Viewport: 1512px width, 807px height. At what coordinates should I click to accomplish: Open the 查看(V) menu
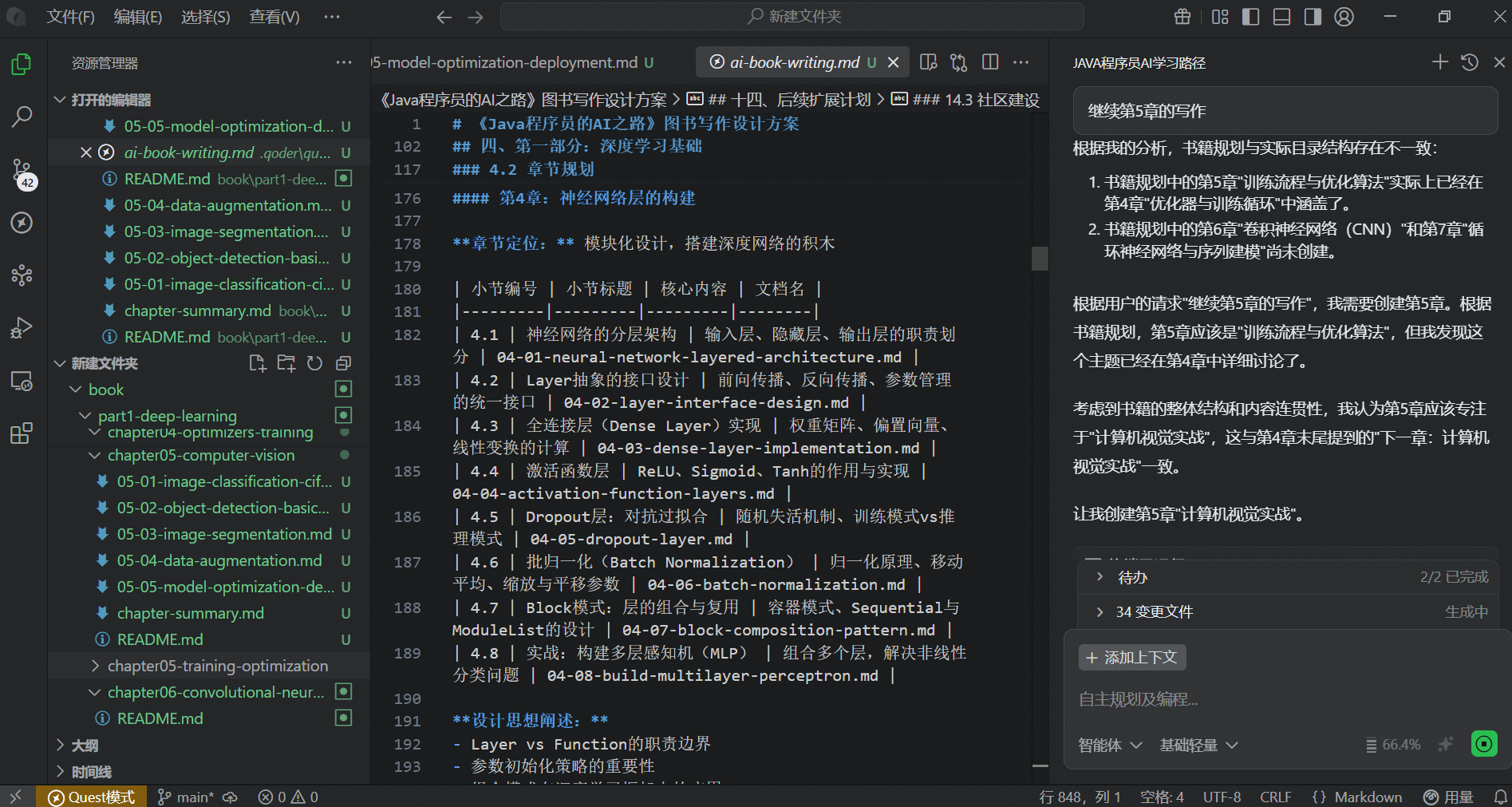pos(273,17)
